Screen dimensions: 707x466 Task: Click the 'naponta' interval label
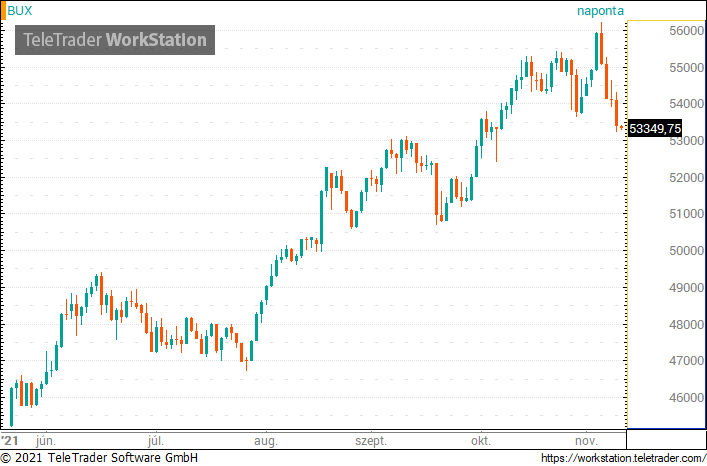(x=600, y=11)
